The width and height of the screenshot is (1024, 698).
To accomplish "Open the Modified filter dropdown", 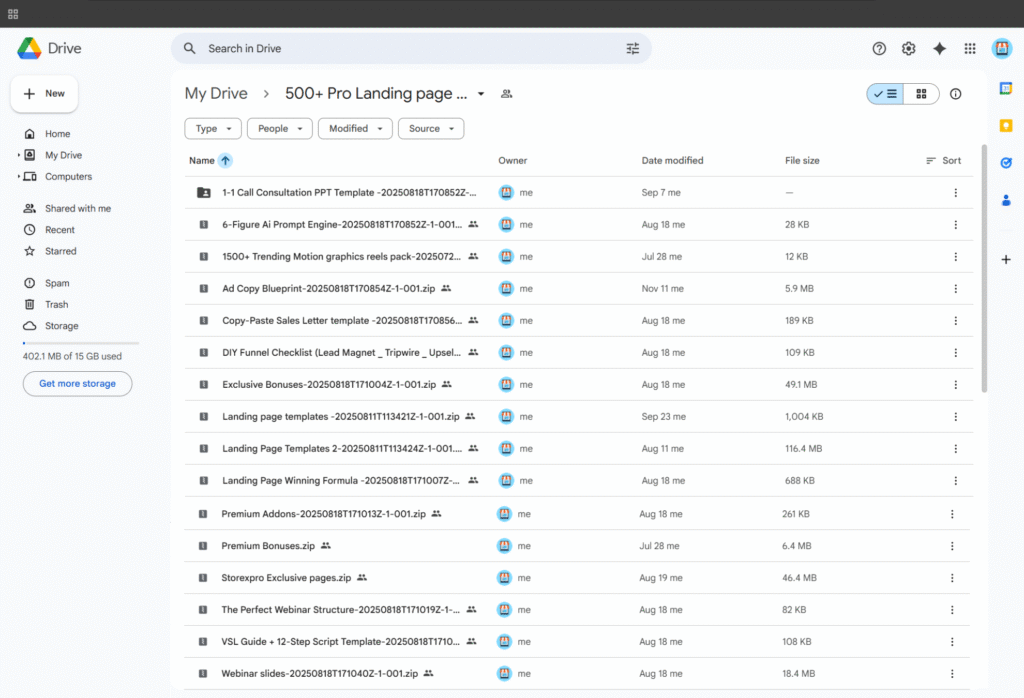I will pos(355,128).
